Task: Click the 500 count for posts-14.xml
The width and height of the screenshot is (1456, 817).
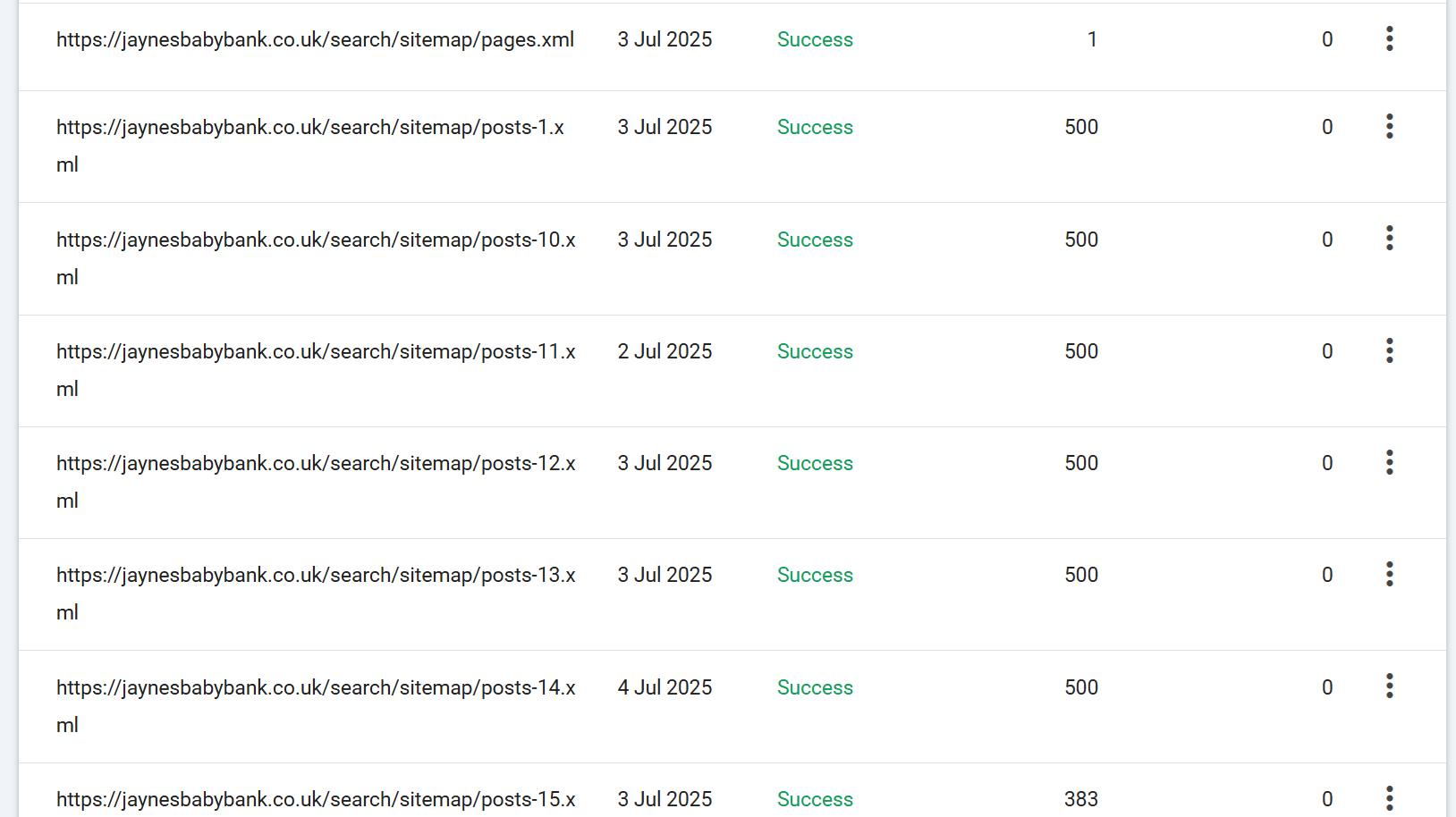Action: tap(1081, 687)
